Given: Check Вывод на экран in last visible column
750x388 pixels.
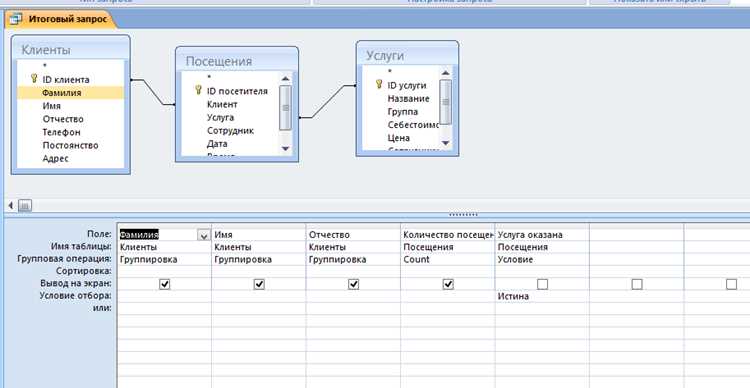Looking at the screenshot, I should coord(731,284).
